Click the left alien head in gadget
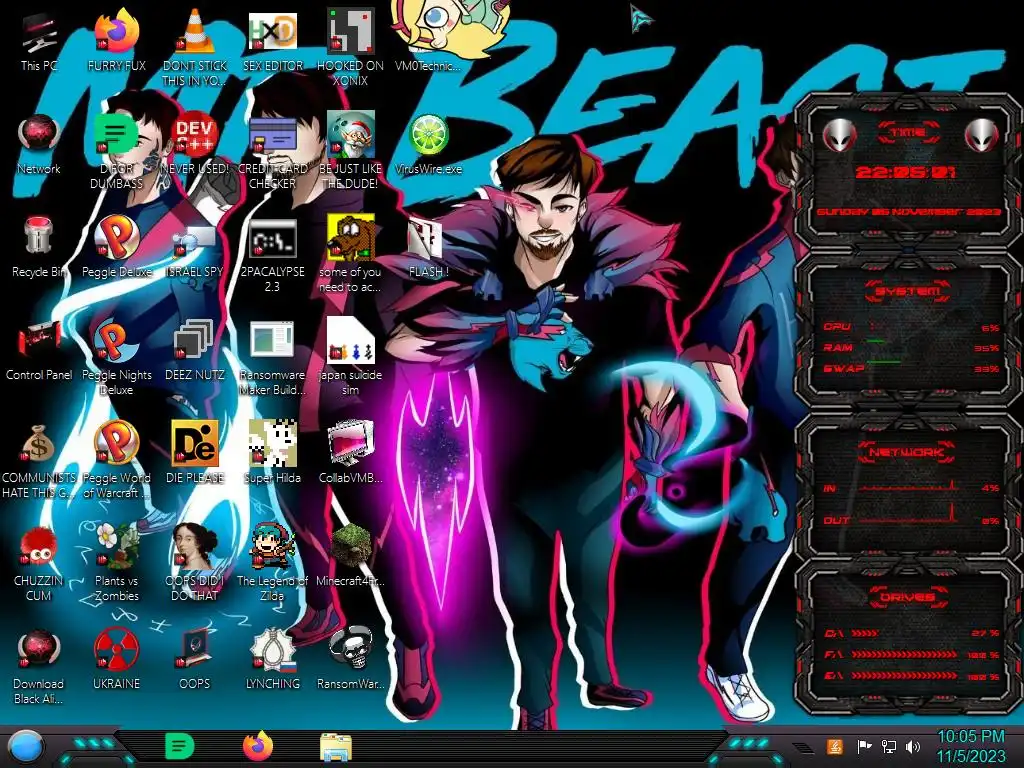 pyautogui.click(x=840, y=135)
